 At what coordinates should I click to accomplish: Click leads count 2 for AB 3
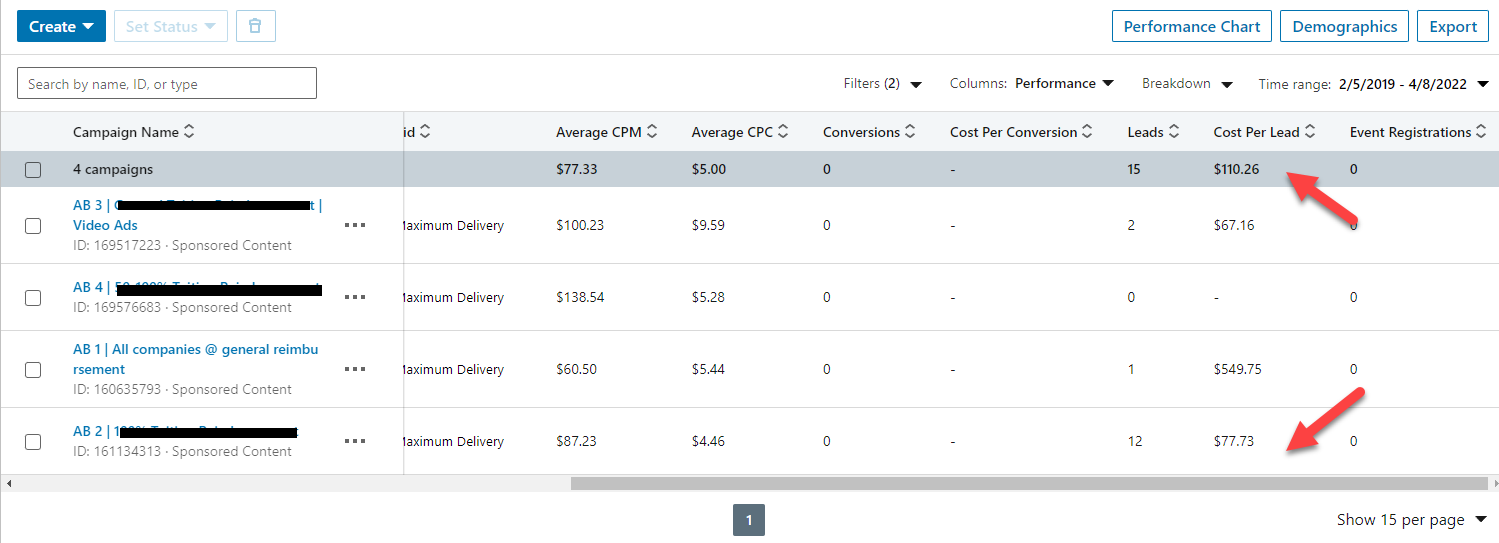click(x=1131, y=225)
